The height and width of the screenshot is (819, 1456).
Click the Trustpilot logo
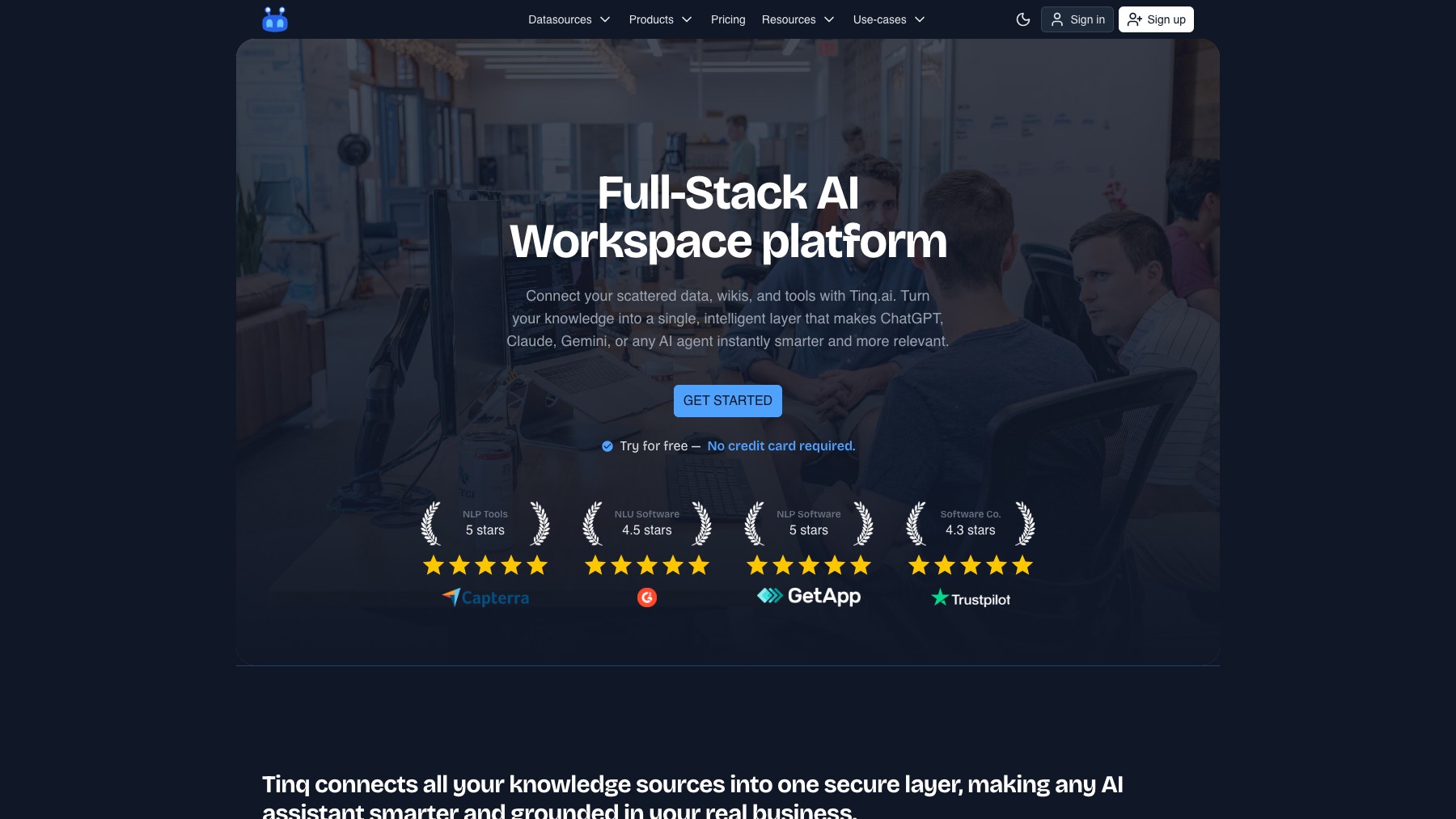(x=971, y=598)
